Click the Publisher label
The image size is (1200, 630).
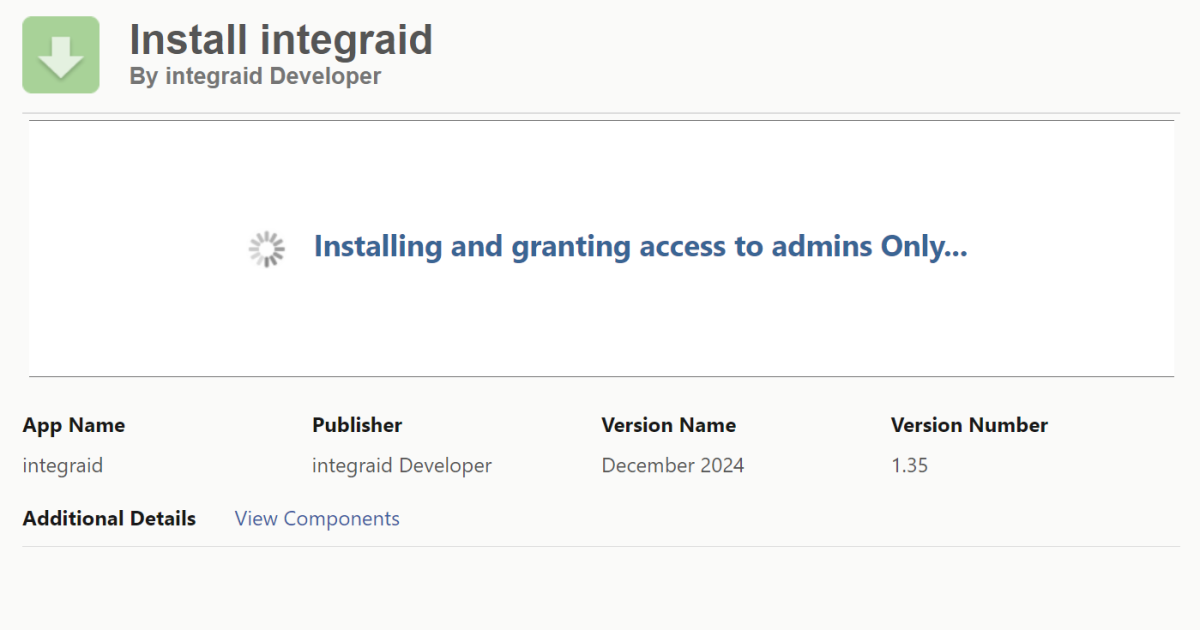pos(357,425)
